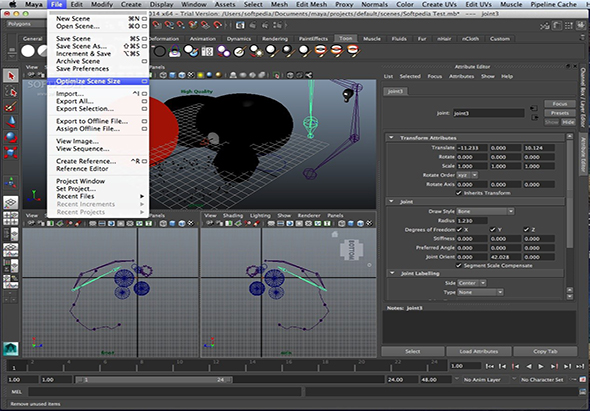Click the go to output connection icon below it
590x411 pixels.
pos(534,118)
